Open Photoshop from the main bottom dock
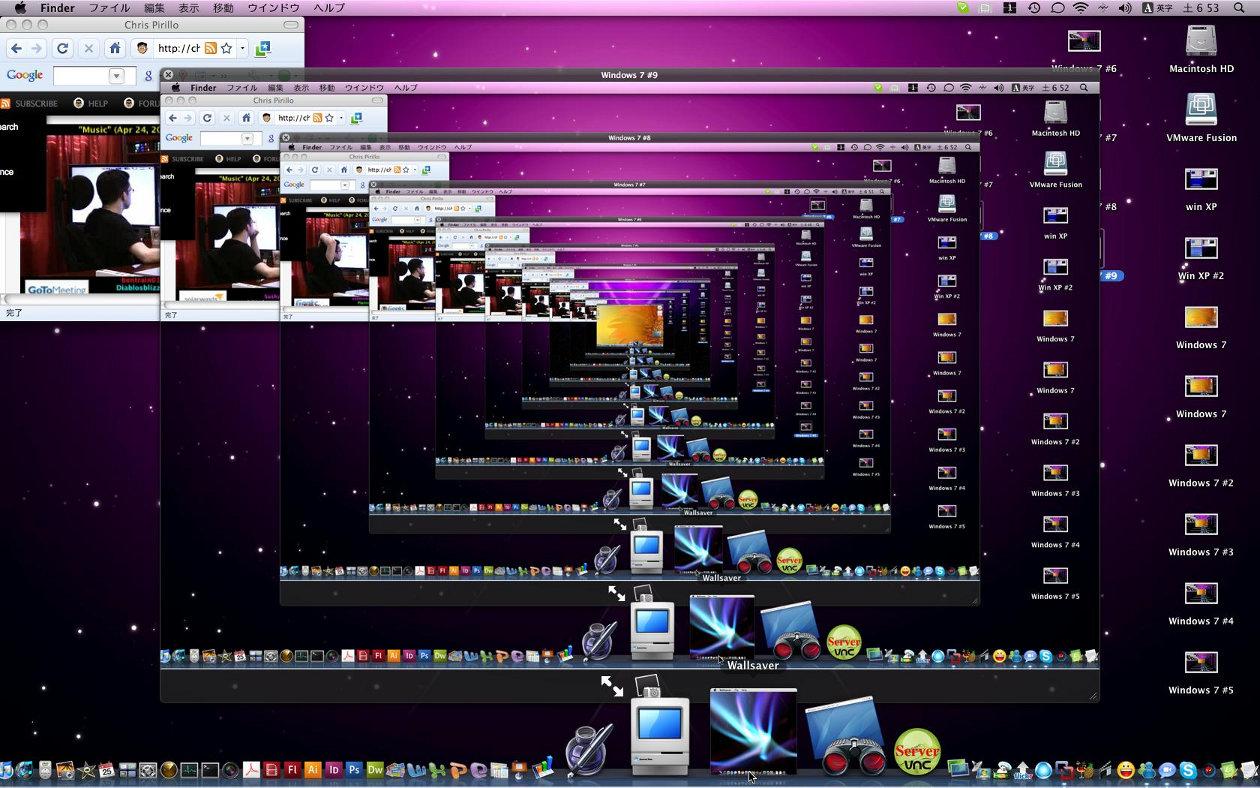 point(354,770)
